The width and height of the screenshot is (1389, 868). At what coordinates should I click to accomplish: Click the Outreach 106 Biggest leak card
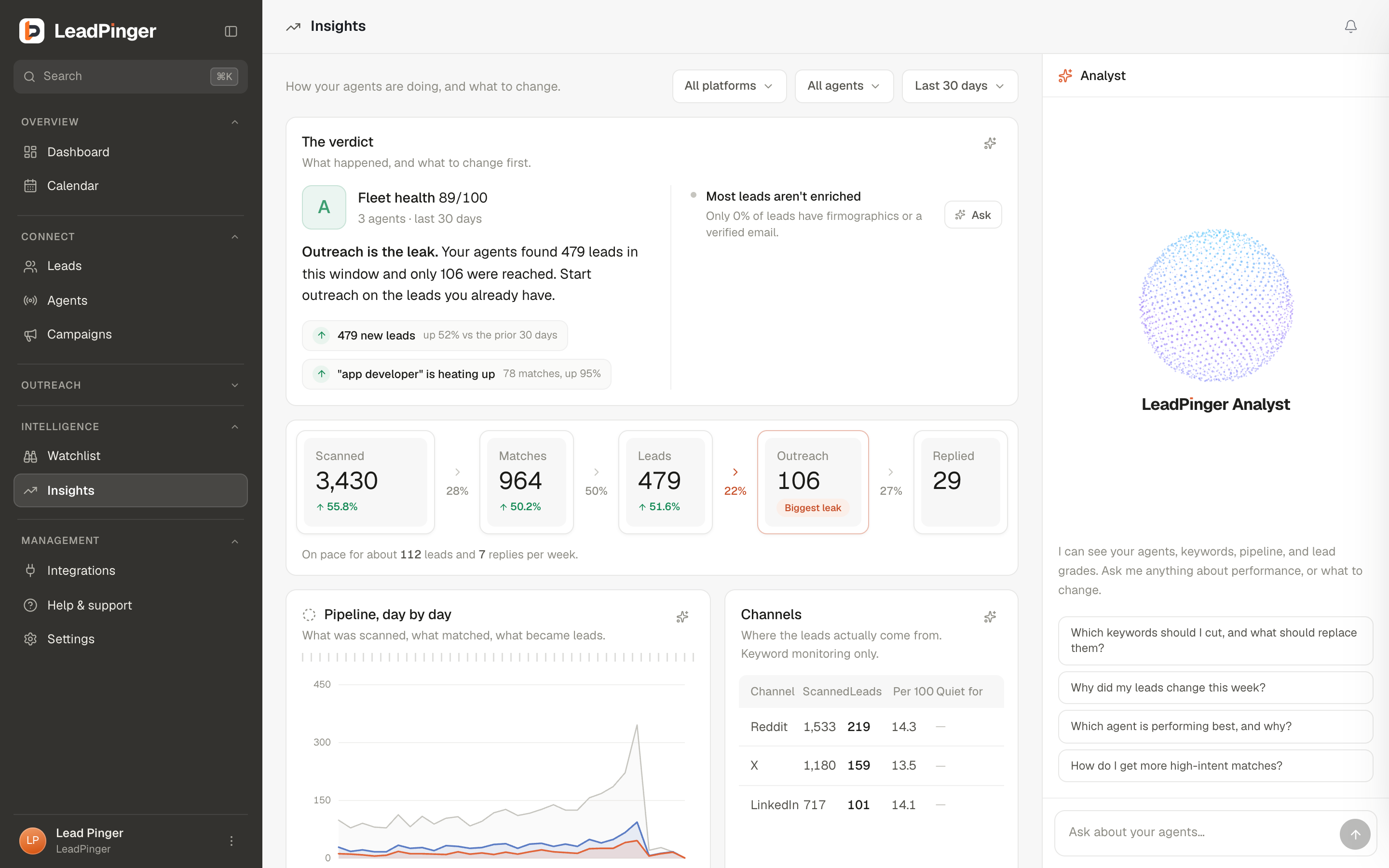[x=813, y=482]
